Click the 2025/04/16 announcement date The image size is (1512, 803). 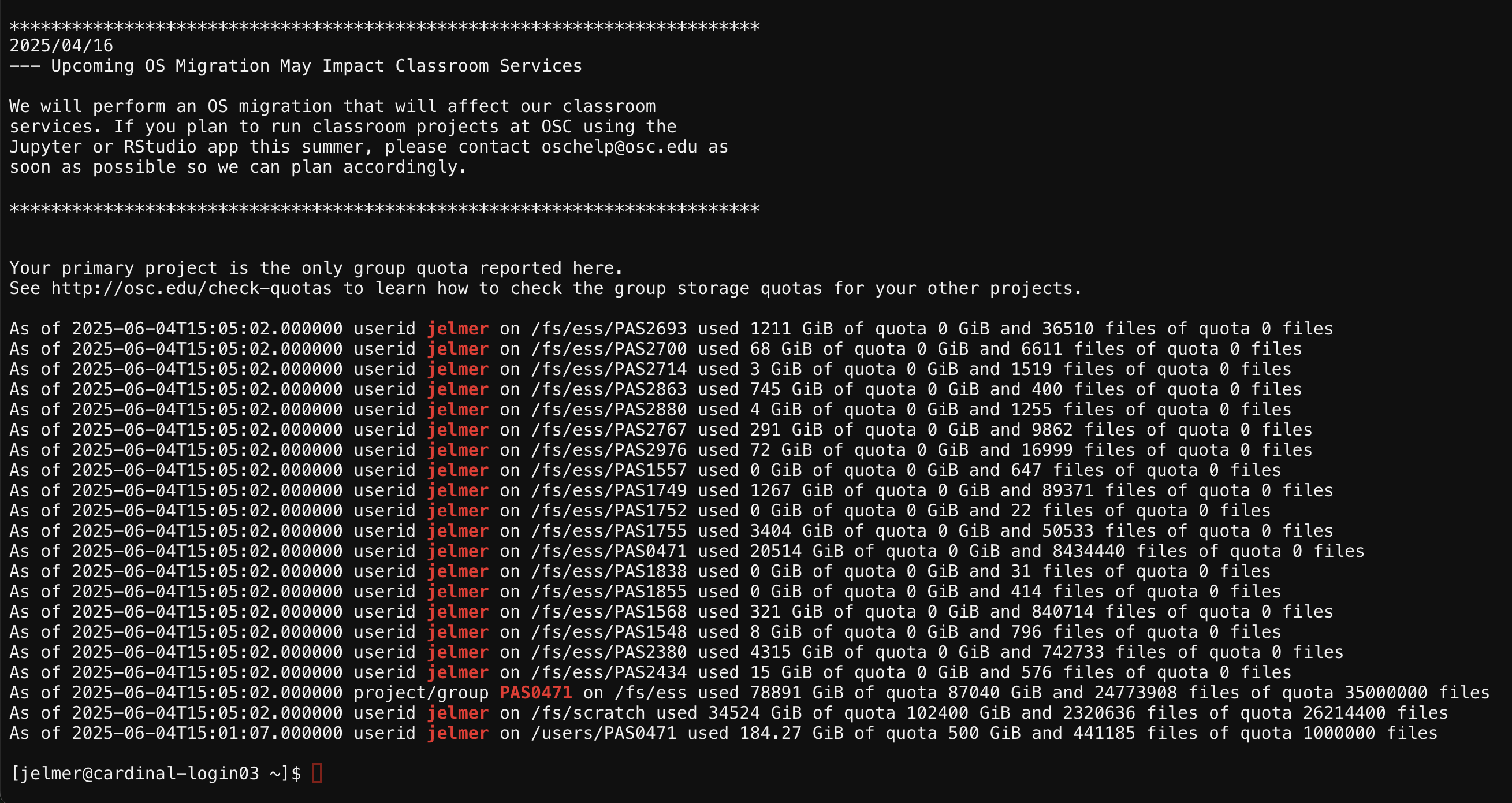click(x=61, y=46)
